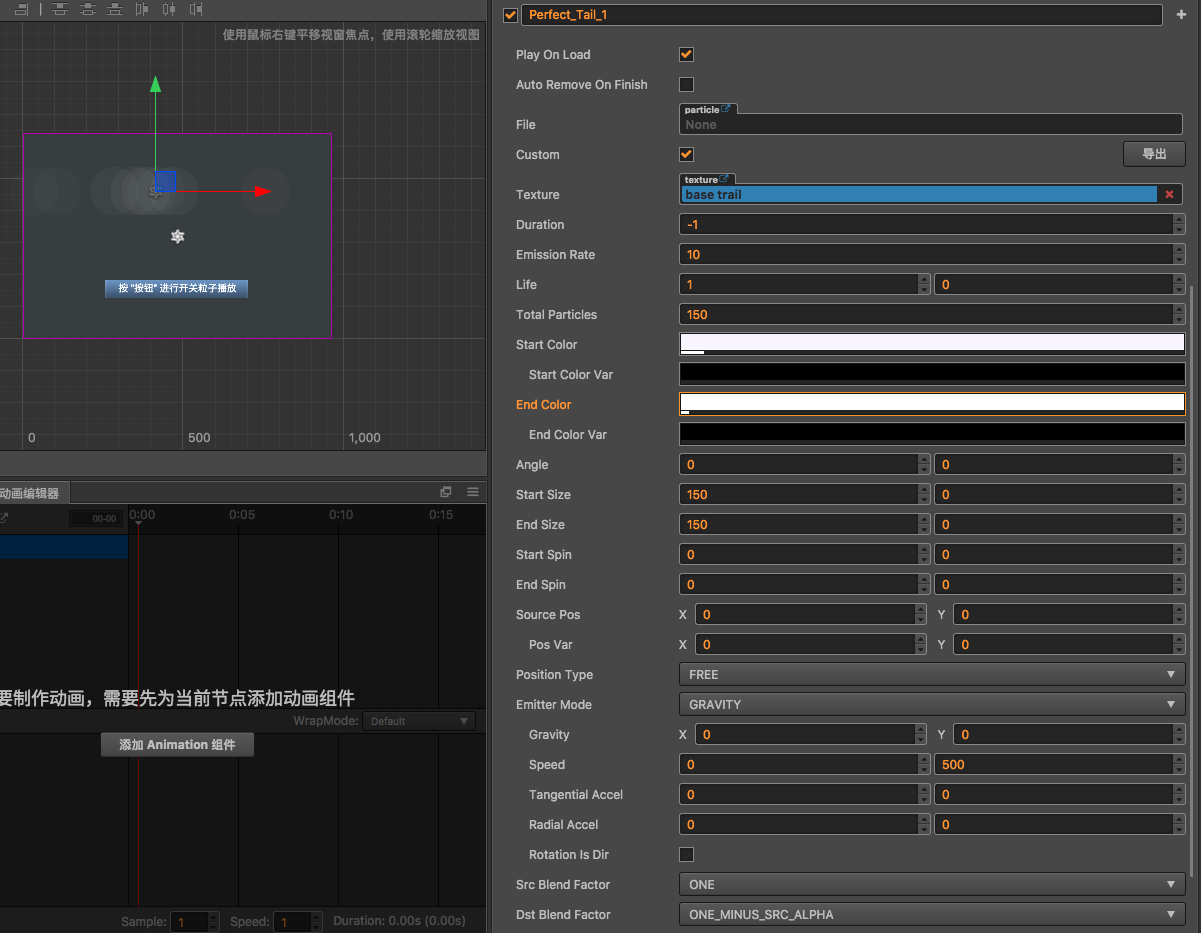Pop out the animation editor panel
The image size is (1201, 933).
446,492
